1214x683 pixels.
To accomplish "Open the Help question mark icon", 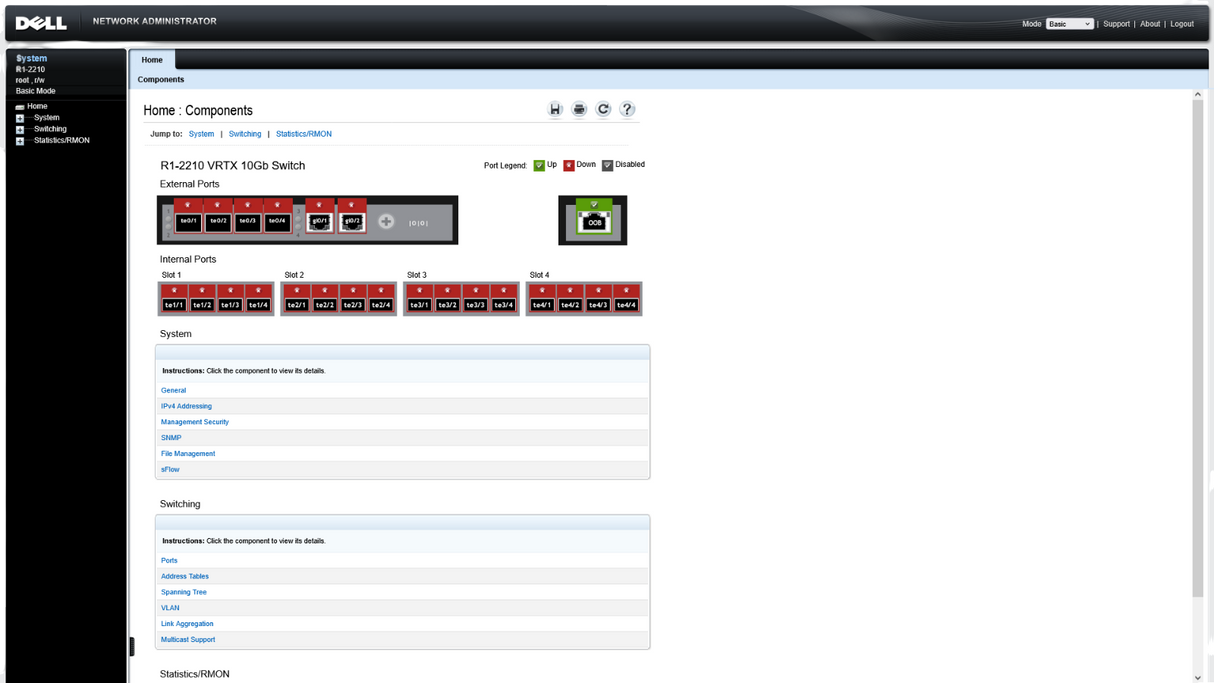I will click(x=627, y=109).
